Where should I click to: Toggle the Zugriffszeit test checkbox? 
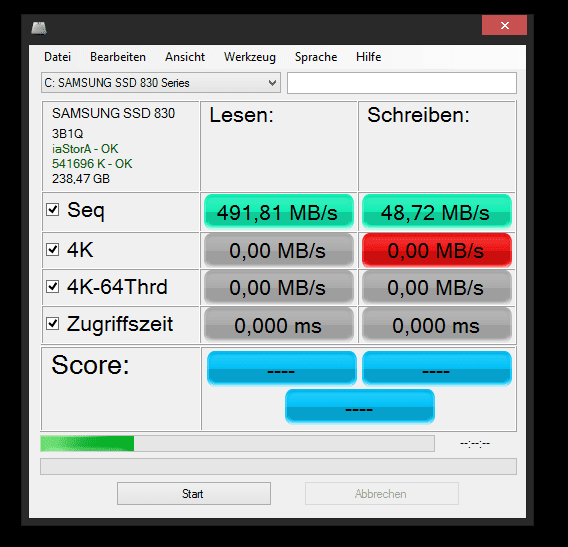coord(53,323)
